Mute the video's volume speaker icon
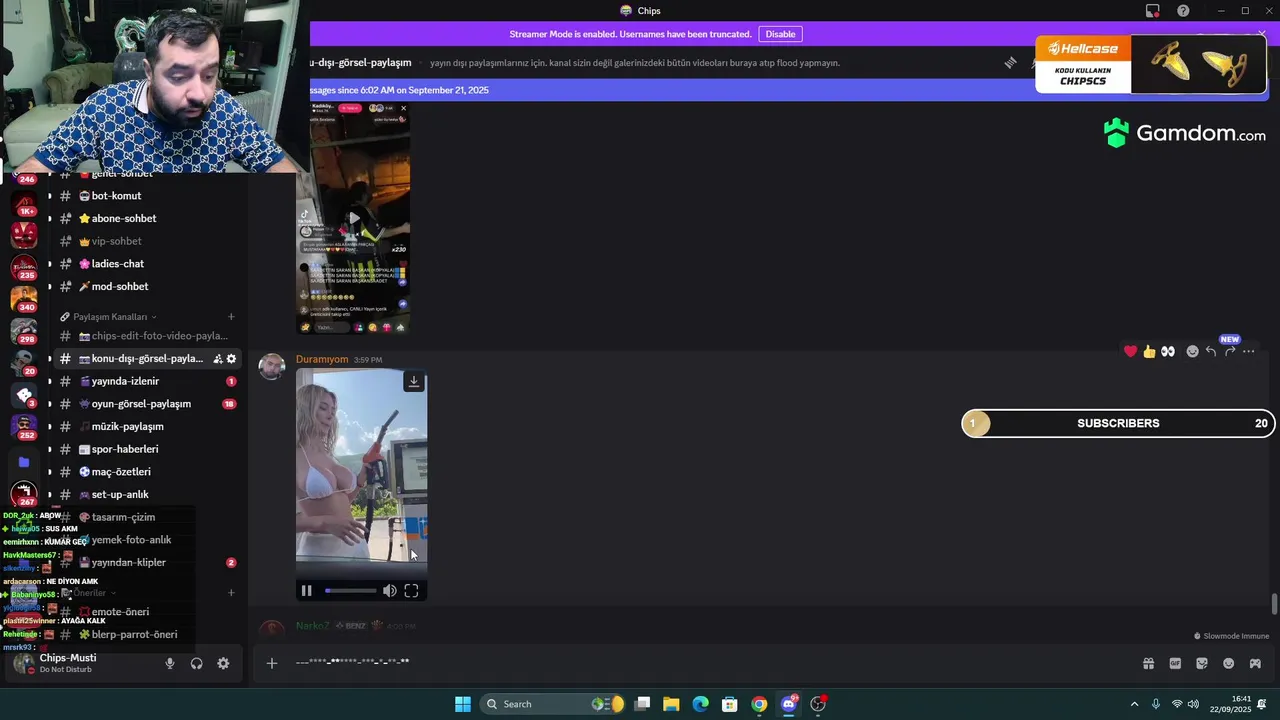This screenshot has width=1280, height=720. (x=390, y=591)
